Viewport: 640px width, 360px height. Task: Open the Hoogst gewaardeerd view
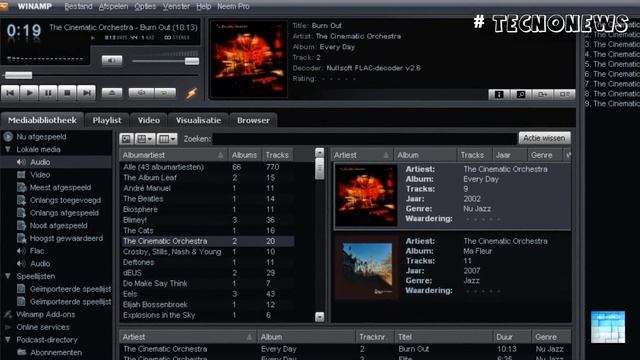pos(66,238)
